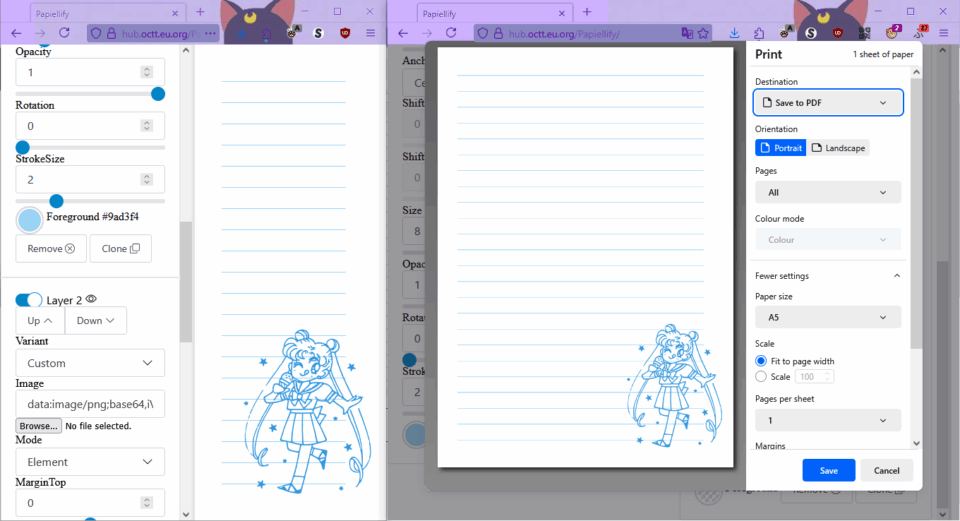Image resolution: width=960 pixels, height=521 pixels.
Task: Cancel the print dialog
Action: click(x=886, y=470)
